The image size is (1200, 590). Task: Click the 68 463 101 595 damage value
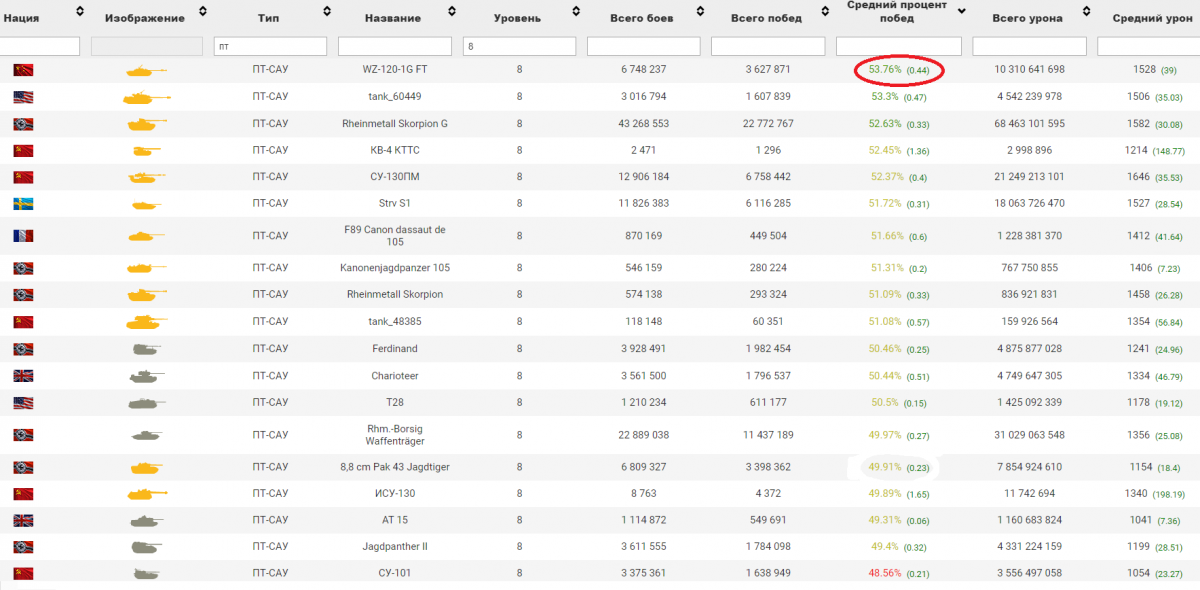(1030, 124)
